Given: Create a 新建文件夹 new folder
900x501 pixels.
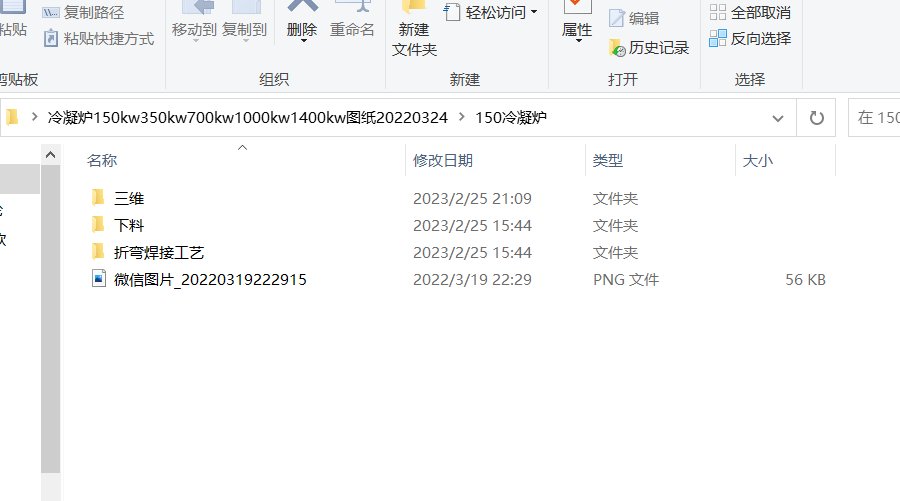Looking at the screenshot, I should point(414,29).
